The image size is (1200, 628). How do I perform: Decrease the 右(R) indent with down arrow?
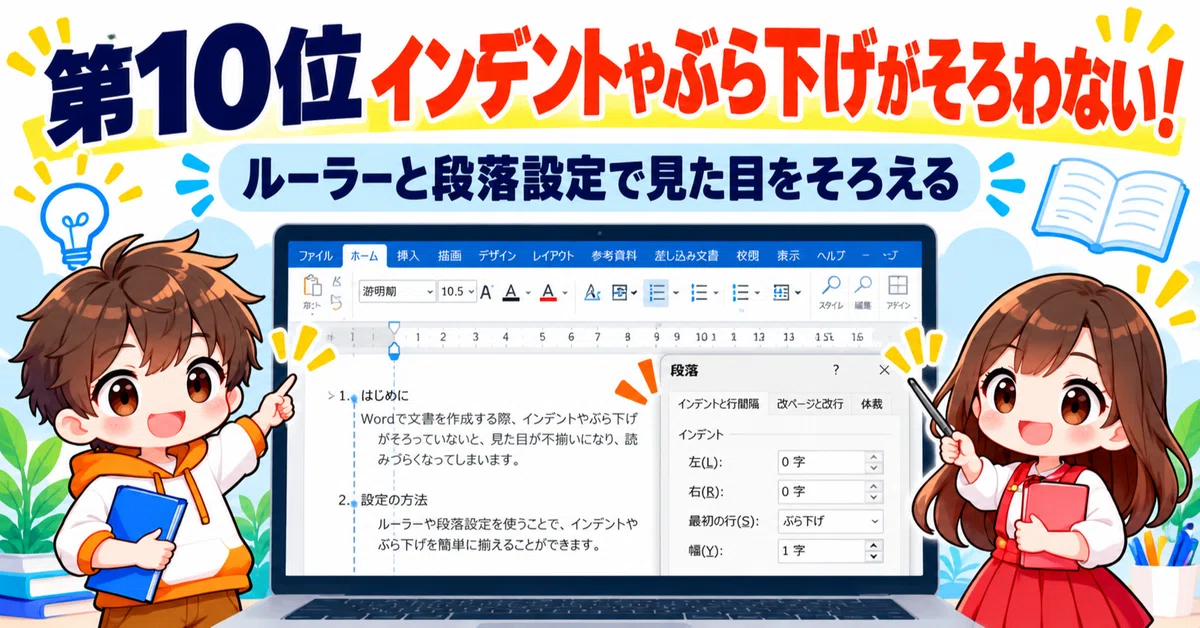[875, 498]
